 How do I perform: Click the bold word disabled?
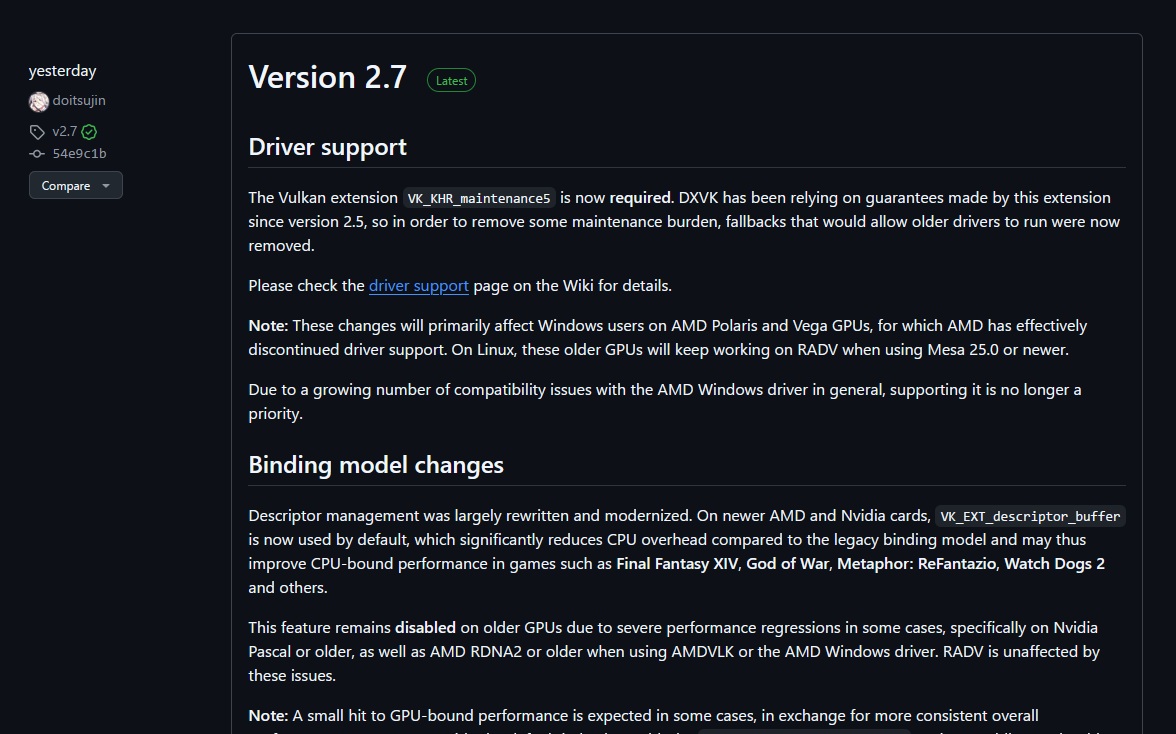click(x=425, y=628)
